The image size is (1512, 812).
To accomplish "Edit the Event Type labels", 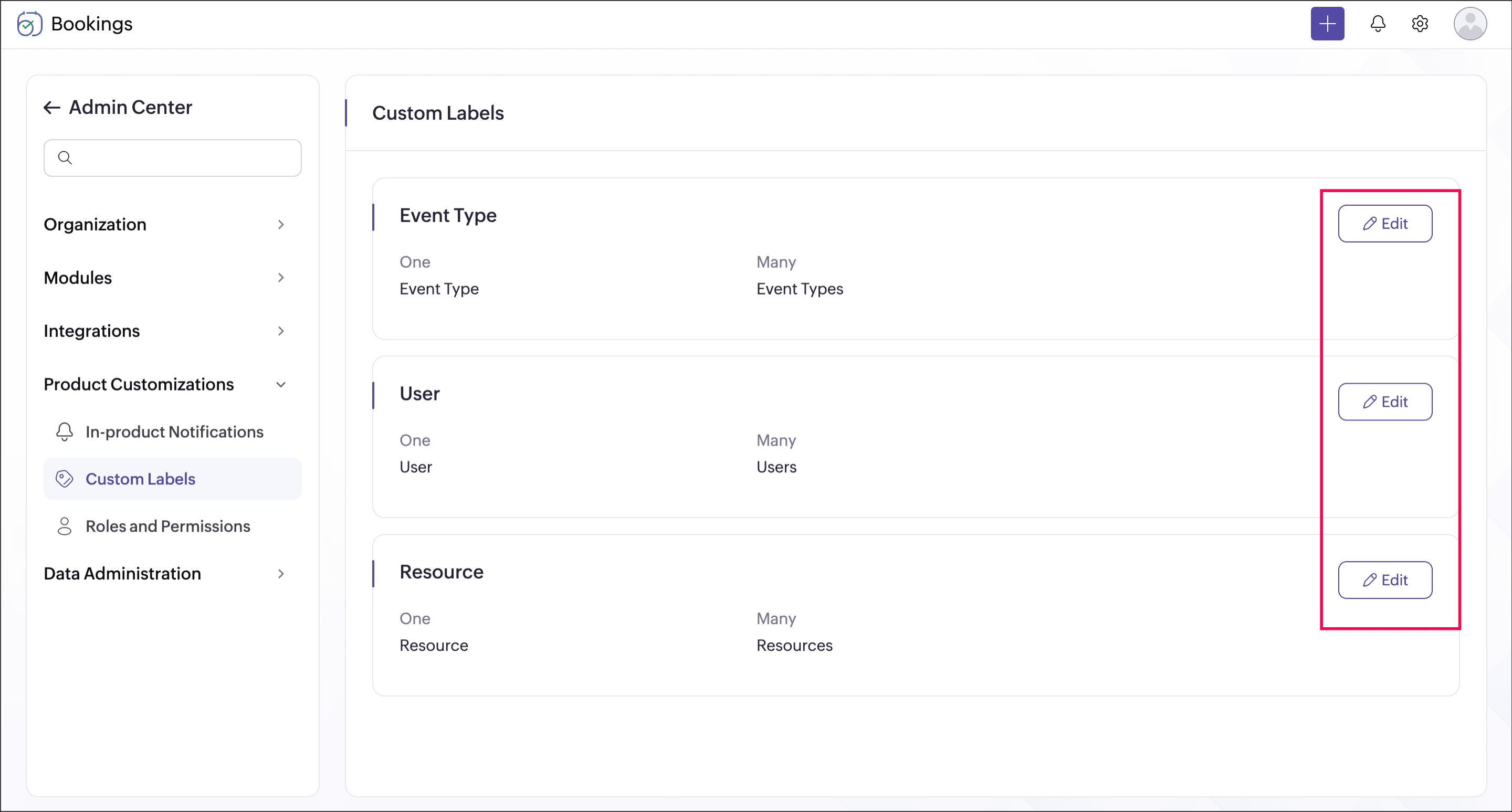I will point(1384,224).
